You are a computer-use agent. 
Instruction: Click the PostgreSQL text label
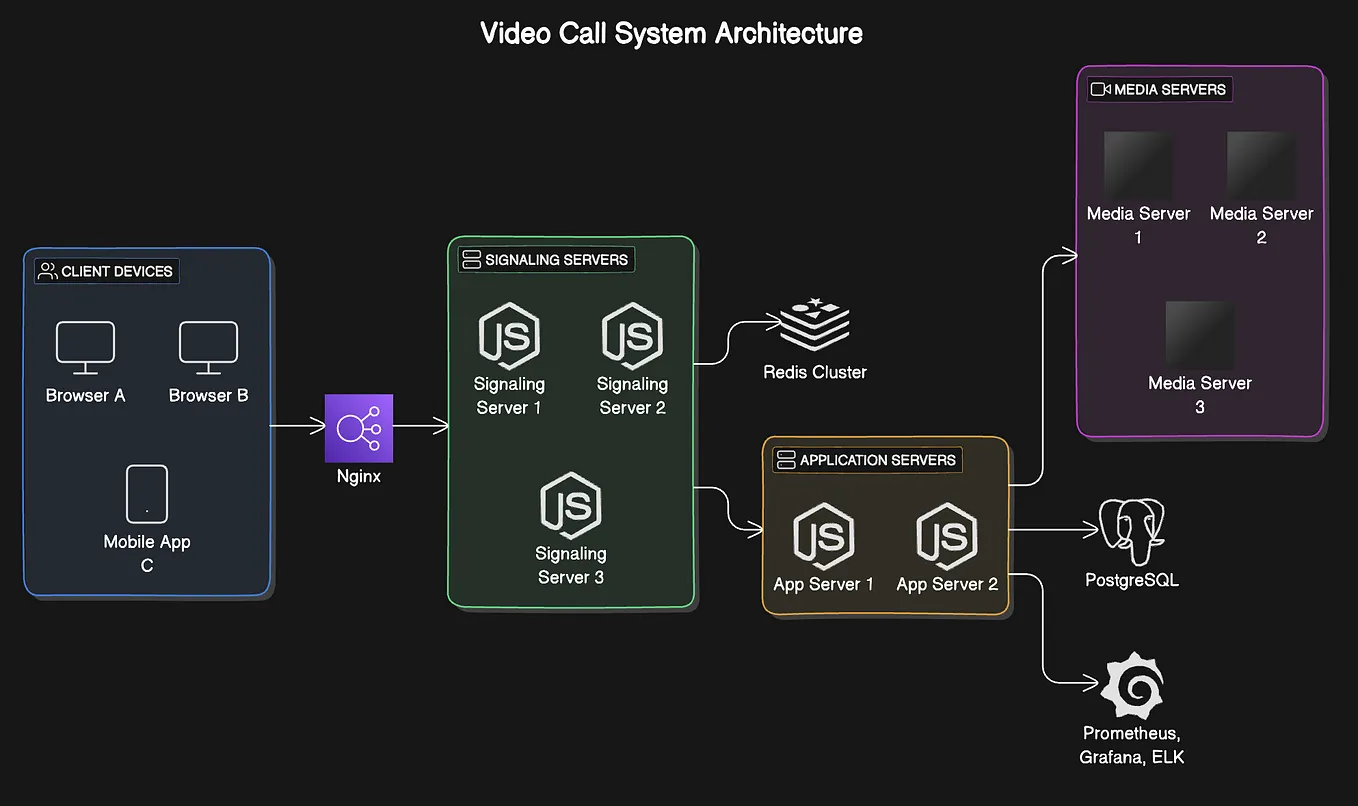(1132, 580)
